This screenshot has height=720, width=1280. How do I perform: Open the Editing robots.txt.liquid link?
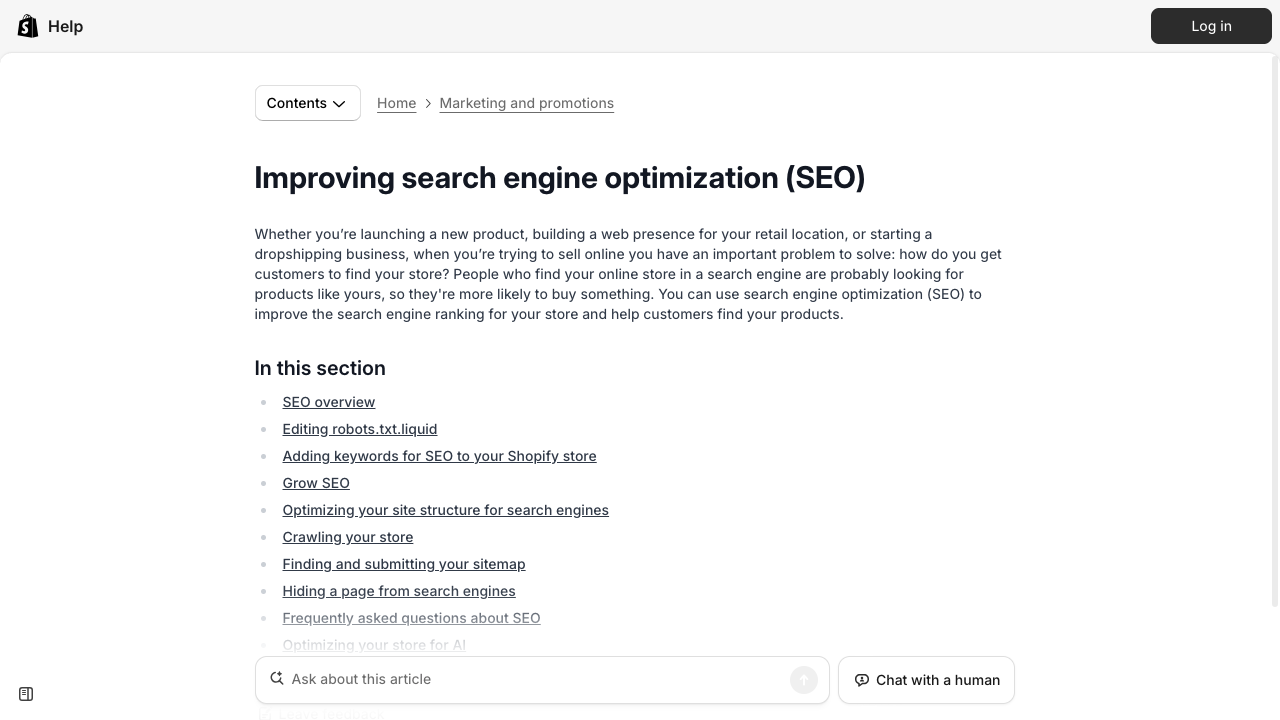[x=360, y=429]
